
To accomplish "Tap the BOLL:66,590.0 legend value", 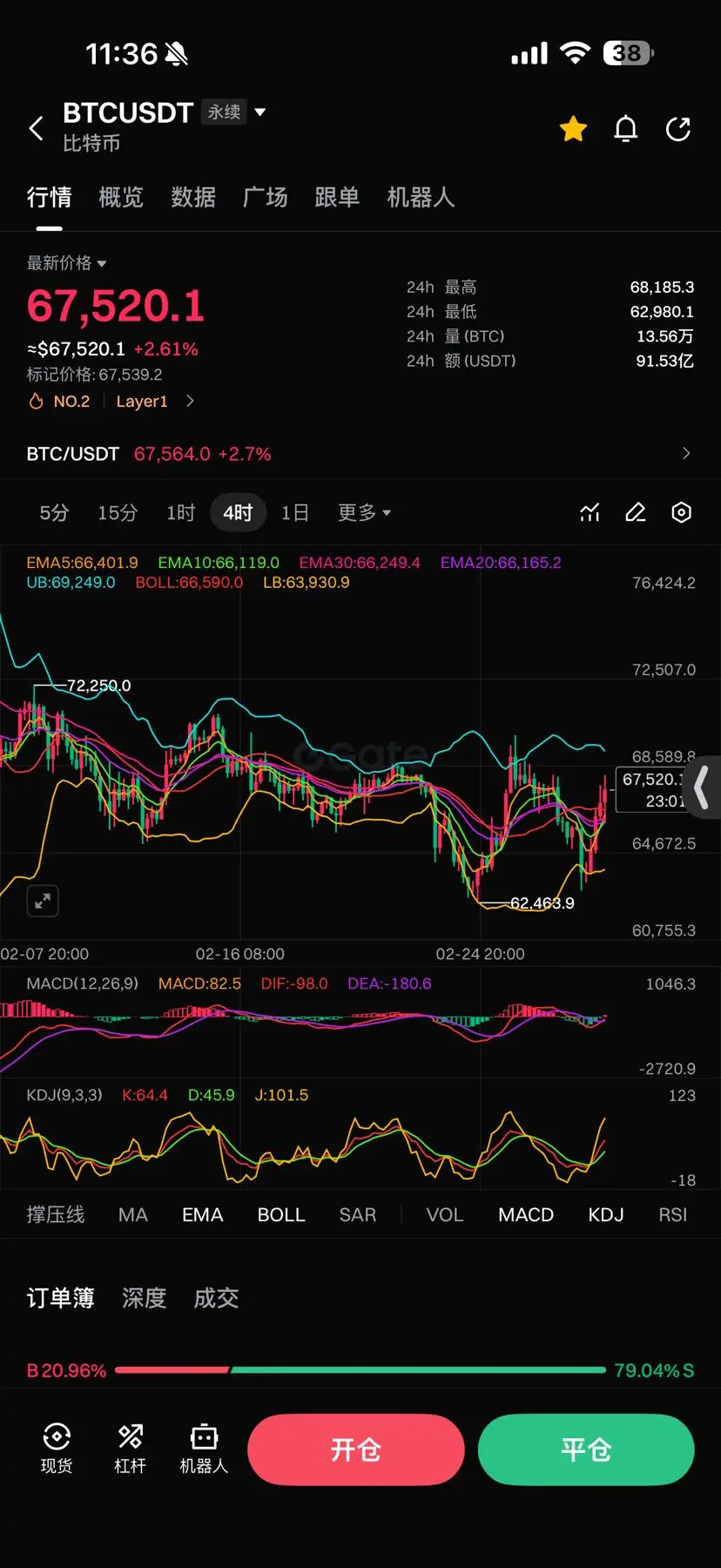I will (x=189, y=583).
